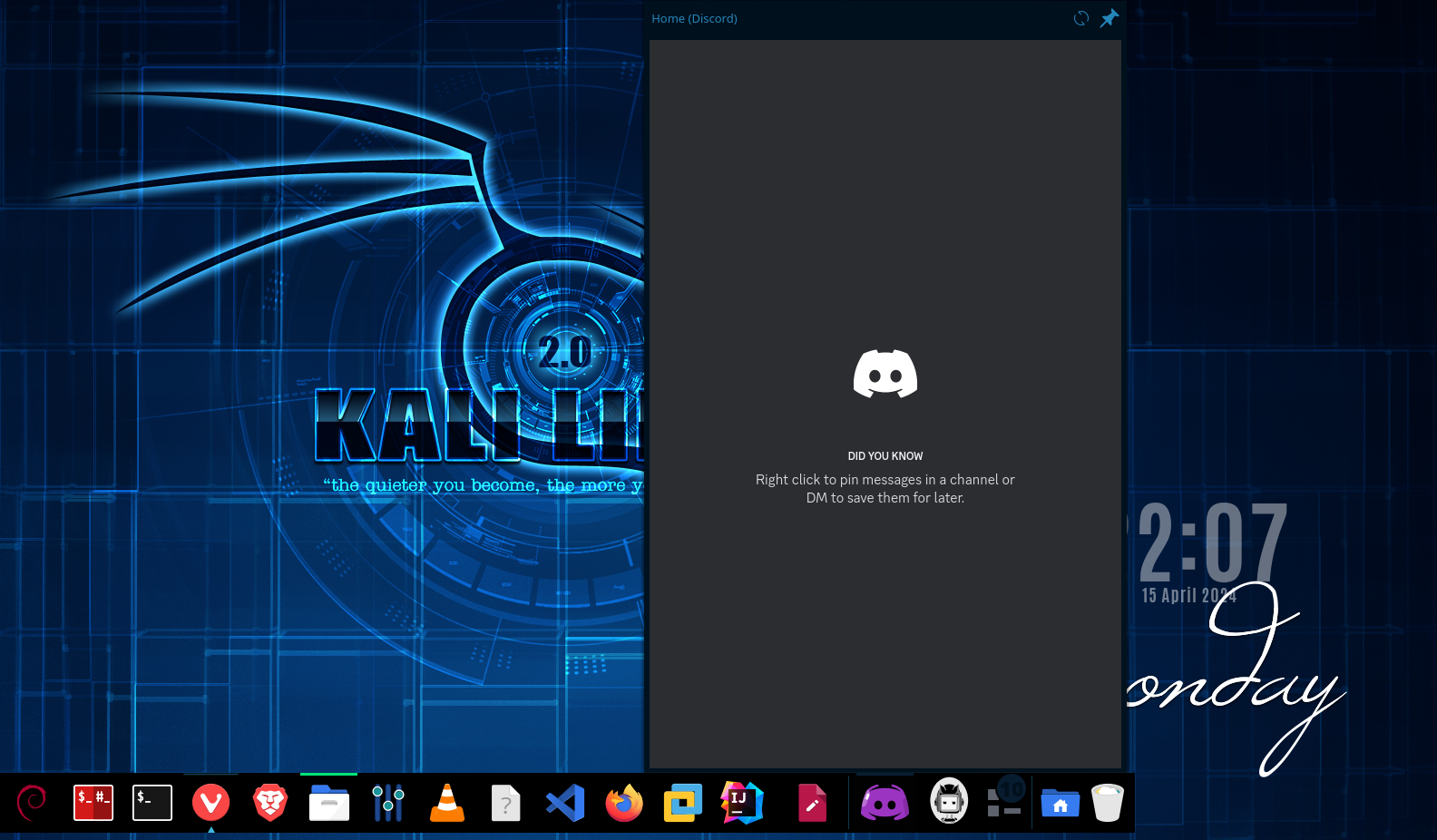This screenshot has height=840, width=1437.
Task: Launch IntelliJ IDEA from the dock
Action: pyautogui.click(x=742, y=803)
